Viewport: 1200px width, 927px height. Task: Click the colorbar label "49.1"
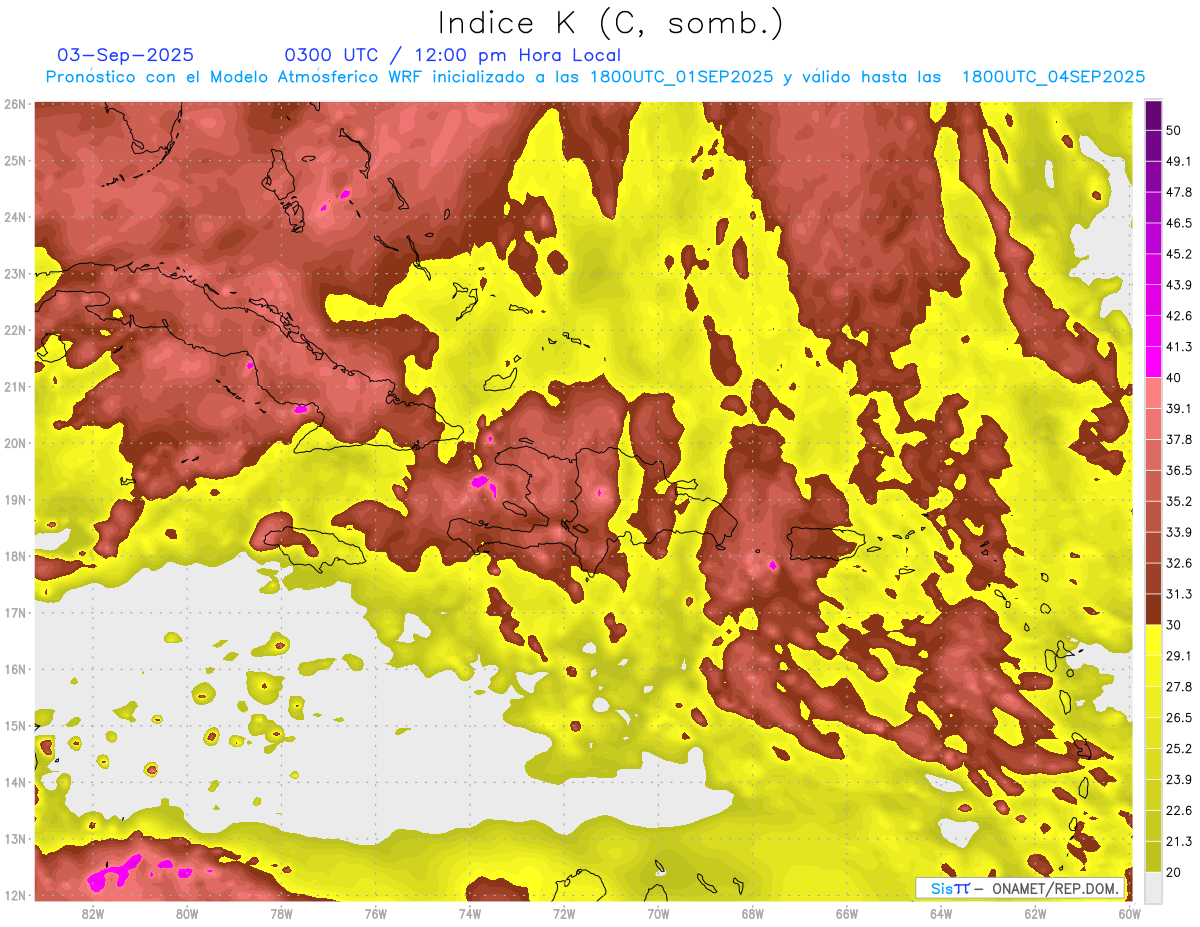[x=1179, y=161]
